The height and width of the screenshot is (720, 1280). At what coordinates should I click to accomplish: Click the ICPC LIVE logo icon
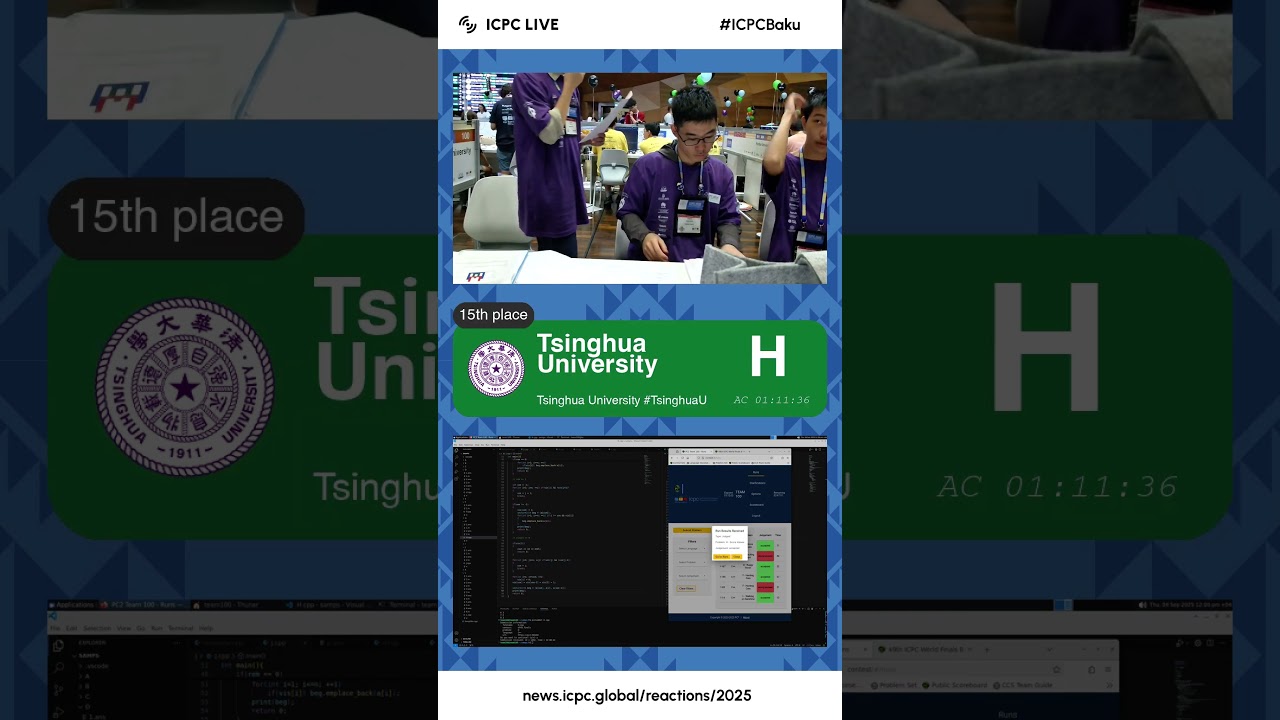pos(467,25)
